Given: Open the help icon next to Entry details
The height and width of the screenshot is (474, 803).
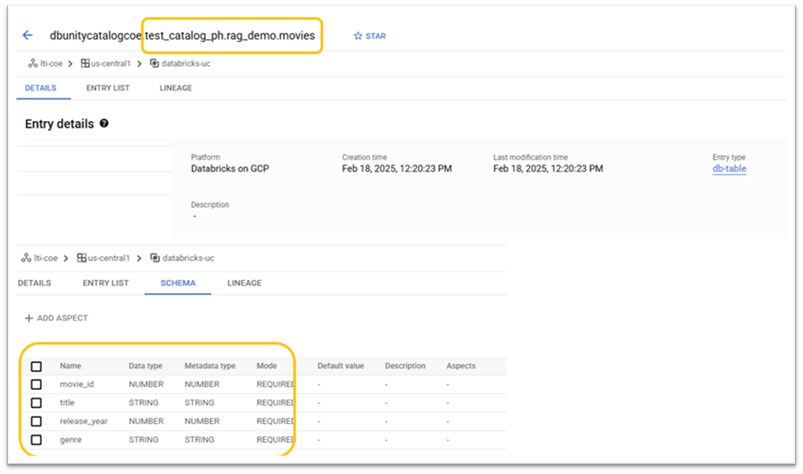Looking at the screenshot, I should pos(104,124).
